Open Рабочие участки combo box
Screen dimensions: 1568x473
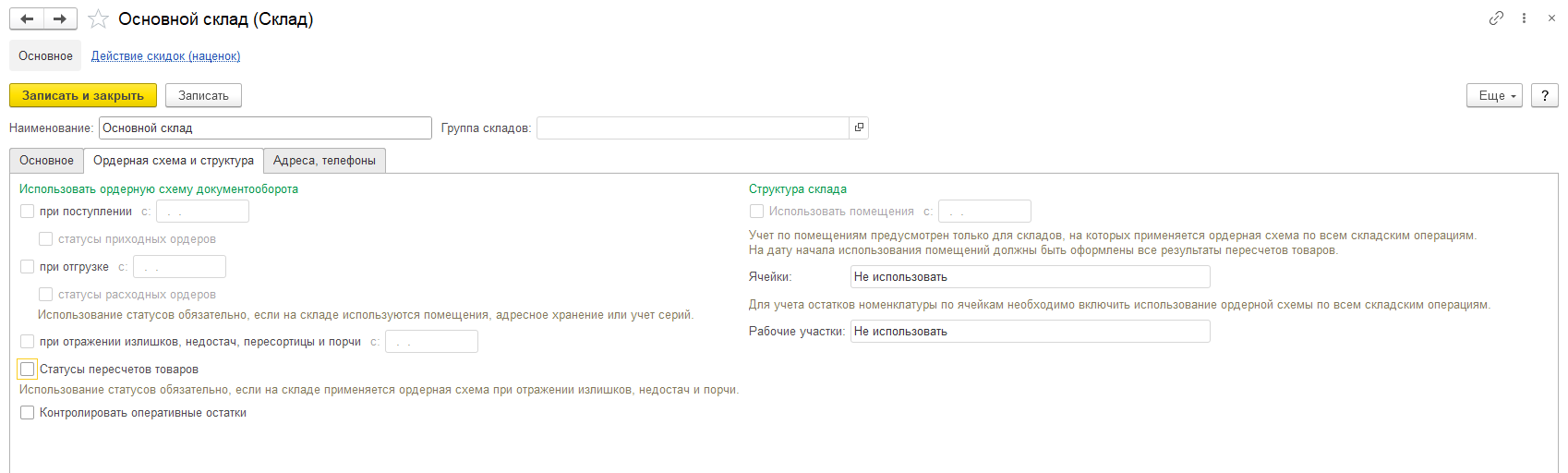[1030, 331]
